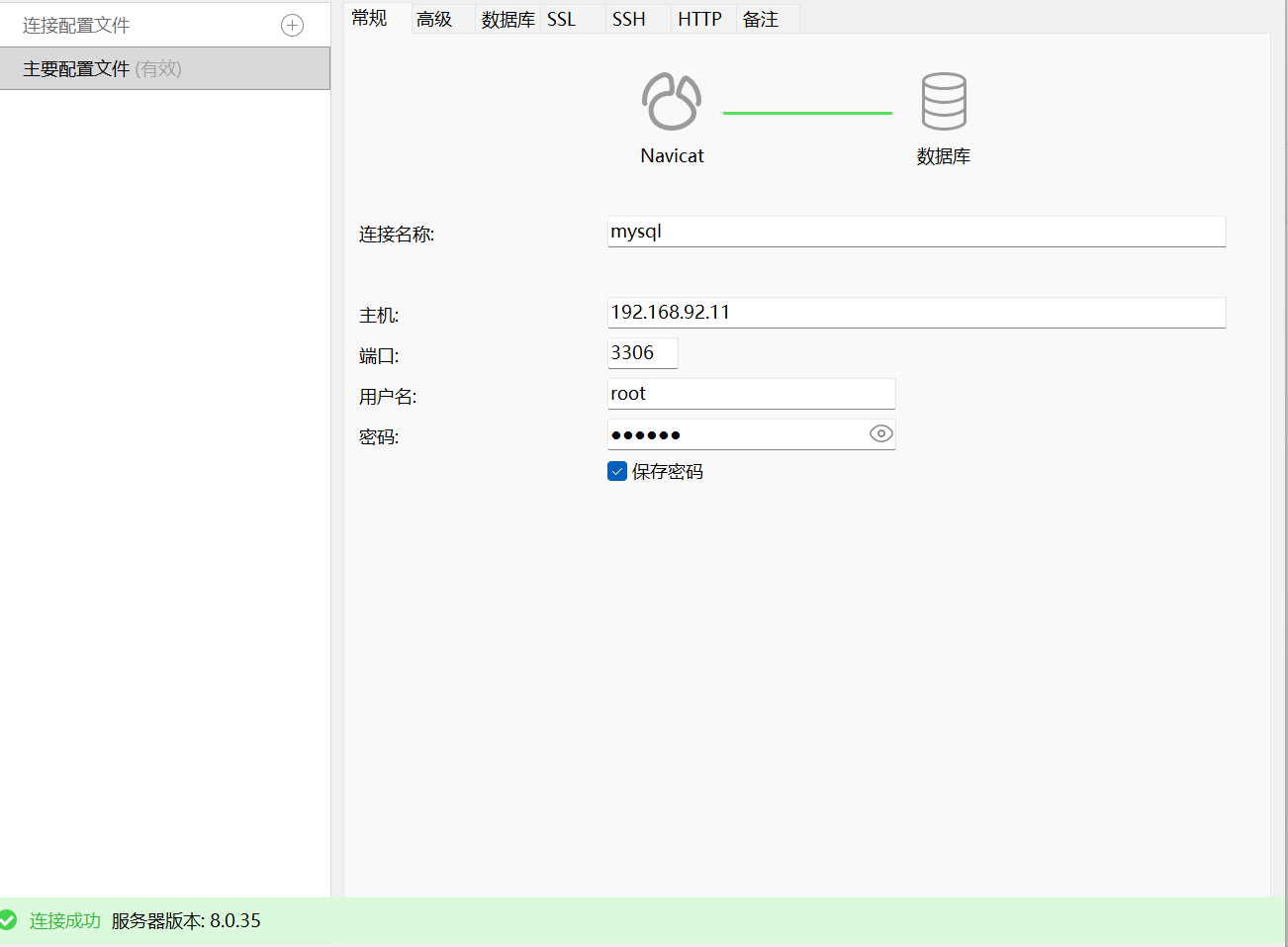
Task: Switch to the SSH tab
Action: 639,19
